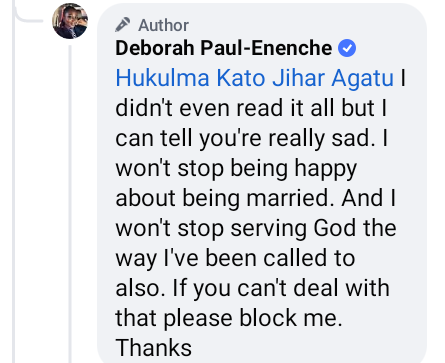Click the curved reply connector line
This screenshot has height=363, width=445.
click(29, 15)
